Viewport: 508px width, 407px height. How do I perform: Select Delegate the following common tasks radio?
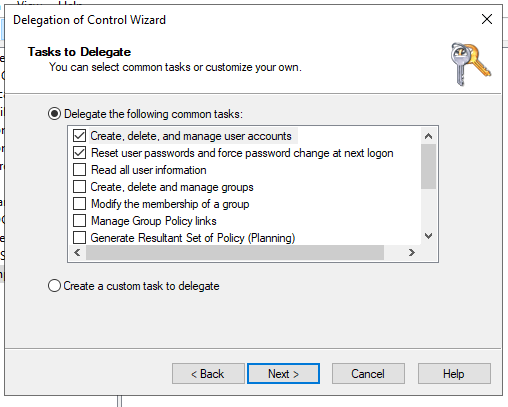pyautogui.click(x=54, y=114)
